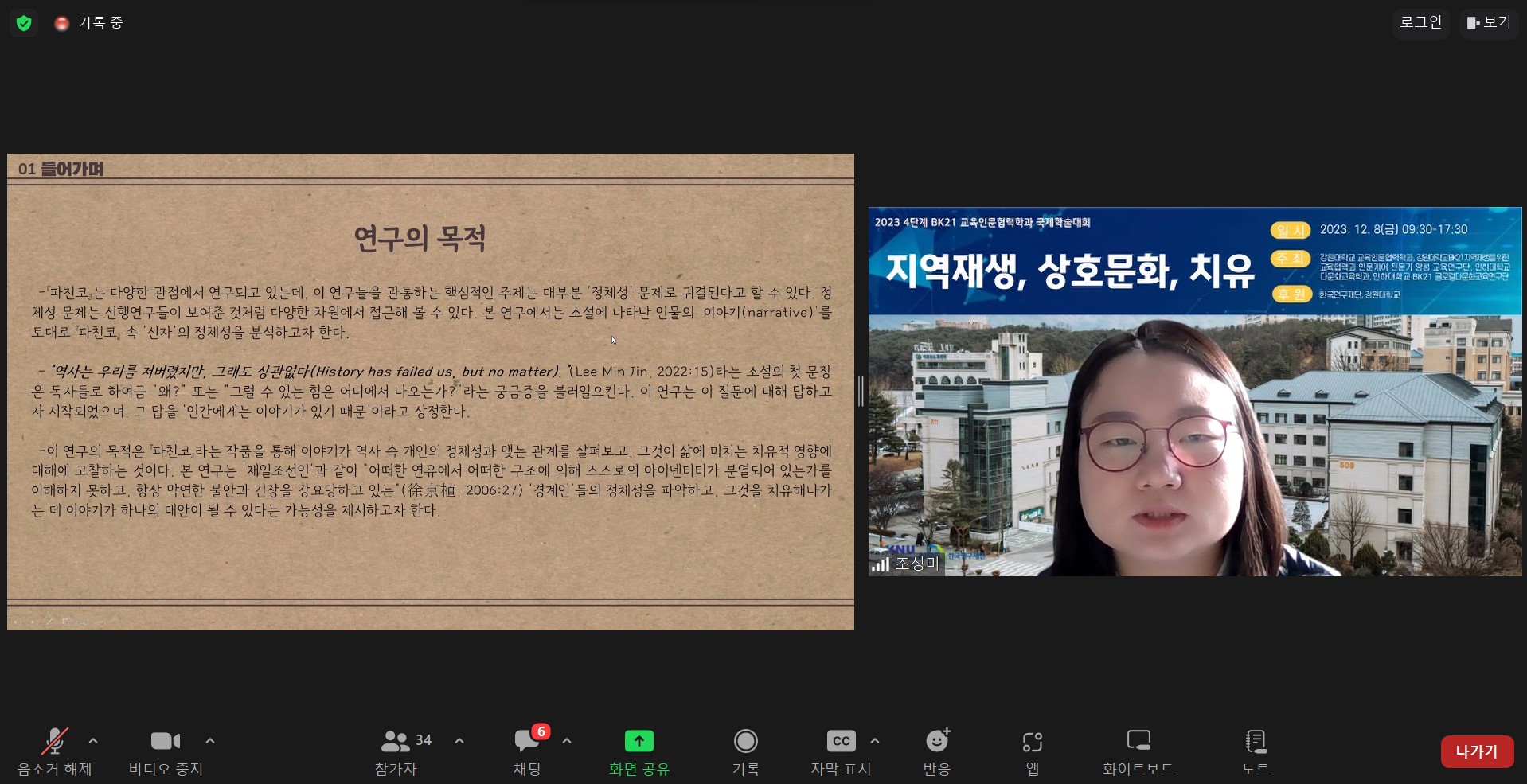Click the green encryption shield icon
The width and height of the screenshot is (1527, 784).
(24, 23)
